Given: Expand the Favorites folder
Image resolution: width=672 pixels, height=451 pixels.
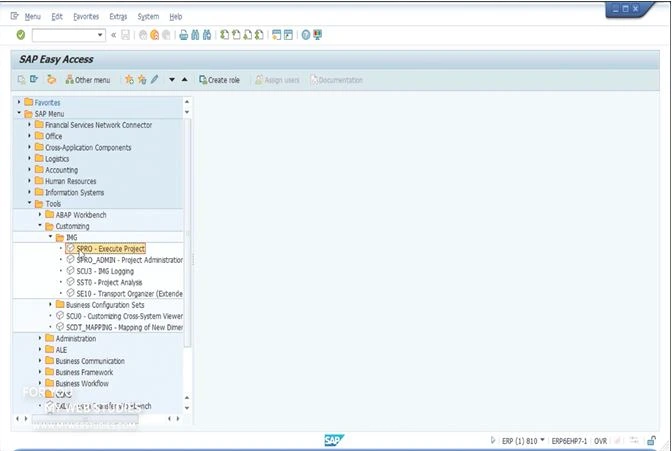Looking at the screenshot, I should point(19,102).
